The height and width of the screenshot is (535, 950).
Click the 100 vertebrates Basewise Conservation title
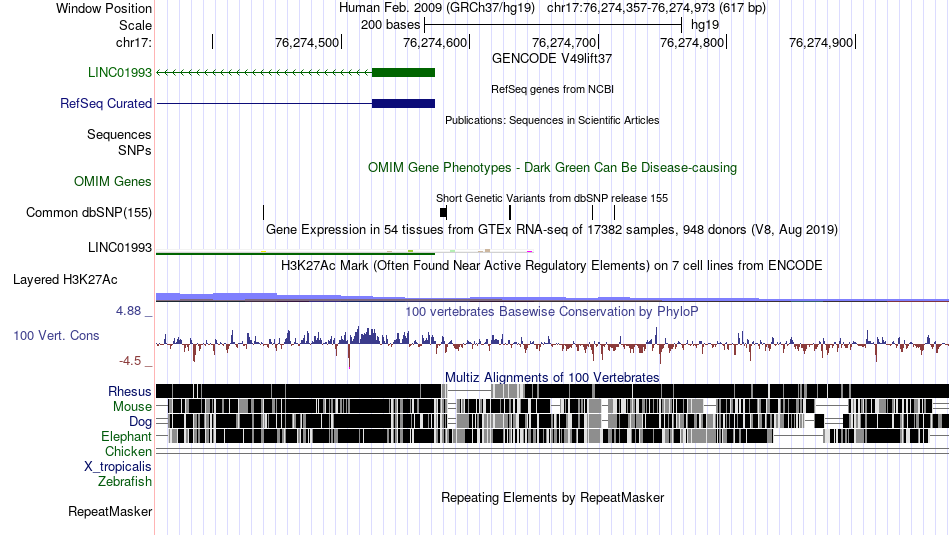point(552,311)
